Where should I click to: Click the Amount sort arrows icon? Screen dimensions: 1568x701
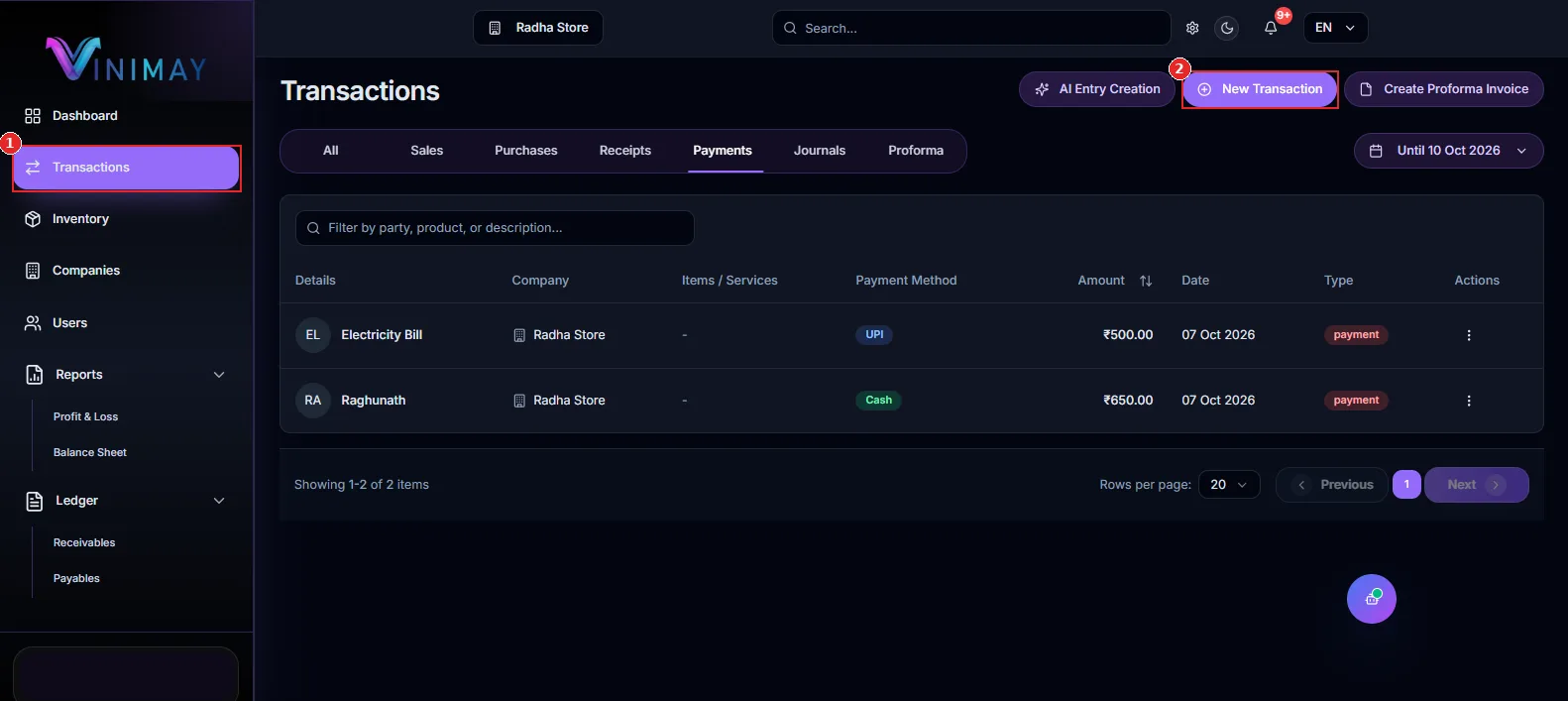click(1146, 281)
